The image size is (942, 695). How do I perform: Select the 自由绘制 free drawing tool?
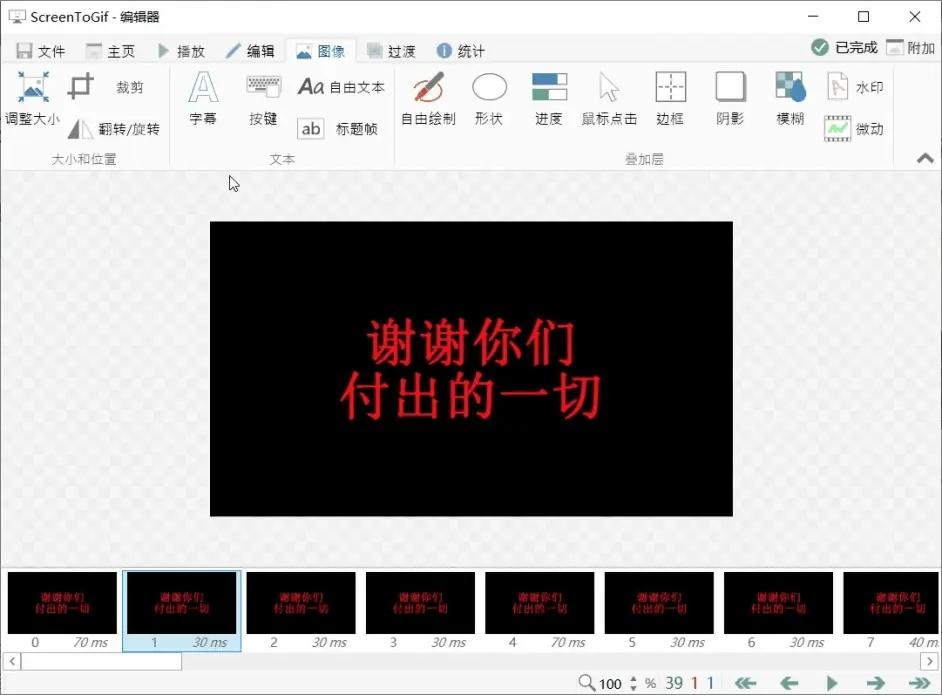coord(428,99)
